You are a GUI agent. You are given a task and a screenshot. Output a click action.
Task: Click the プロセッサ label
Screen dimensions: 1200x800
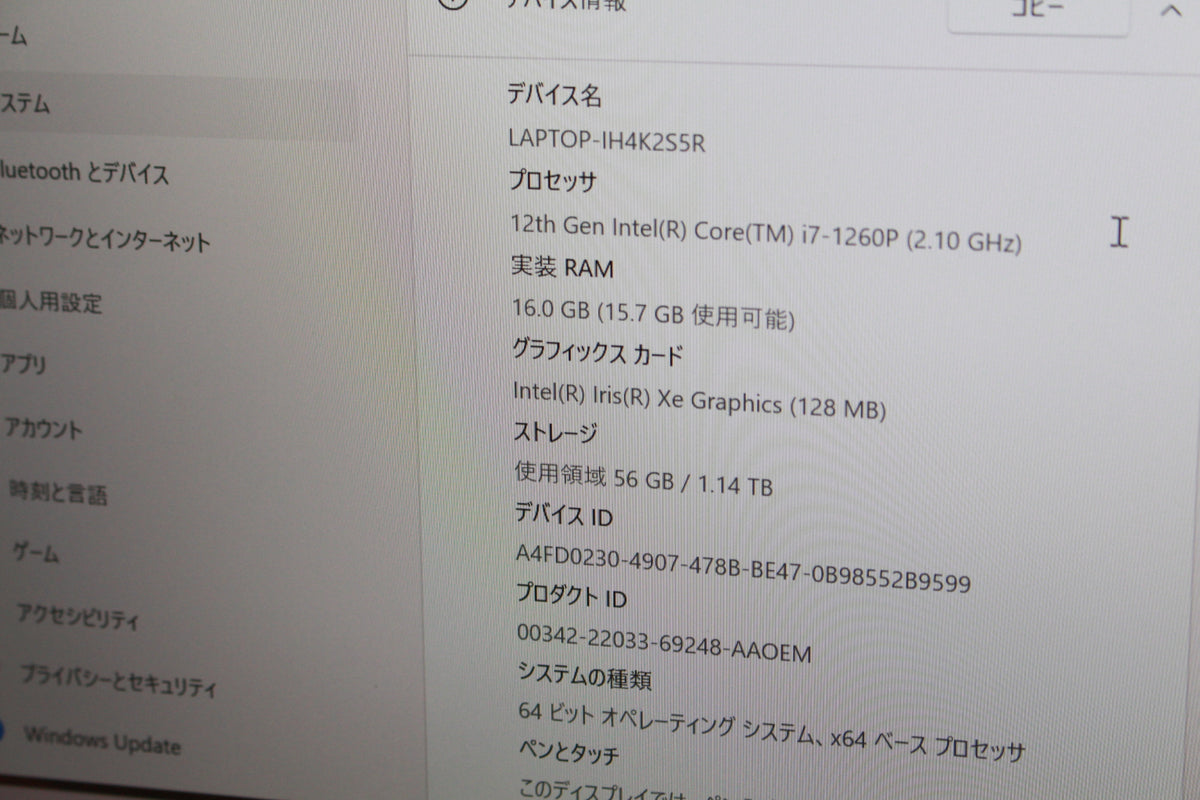[x=553, y=182]
